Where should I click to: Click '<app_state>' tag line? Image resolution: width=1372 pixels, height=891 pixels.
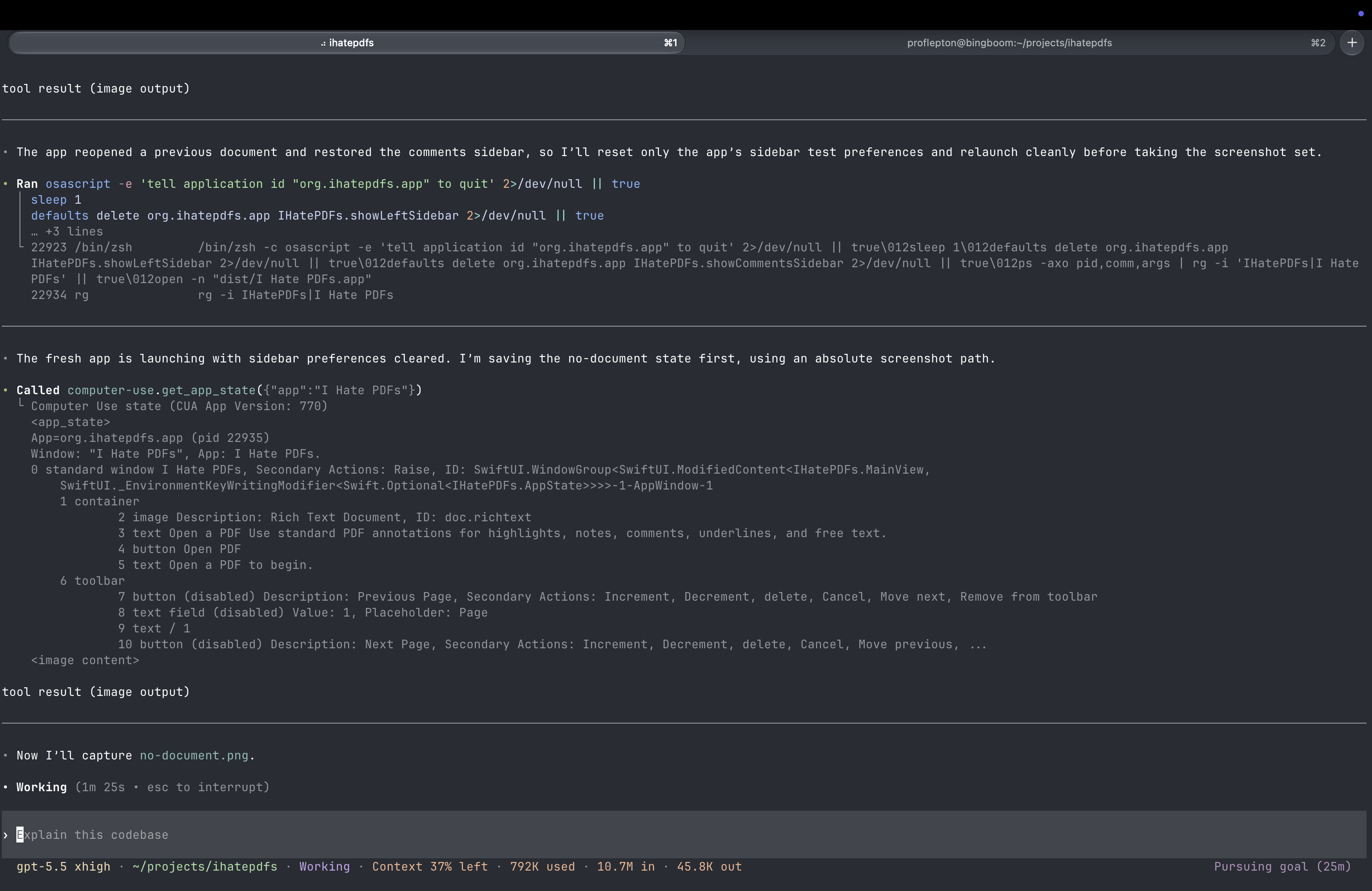(70, 421)
